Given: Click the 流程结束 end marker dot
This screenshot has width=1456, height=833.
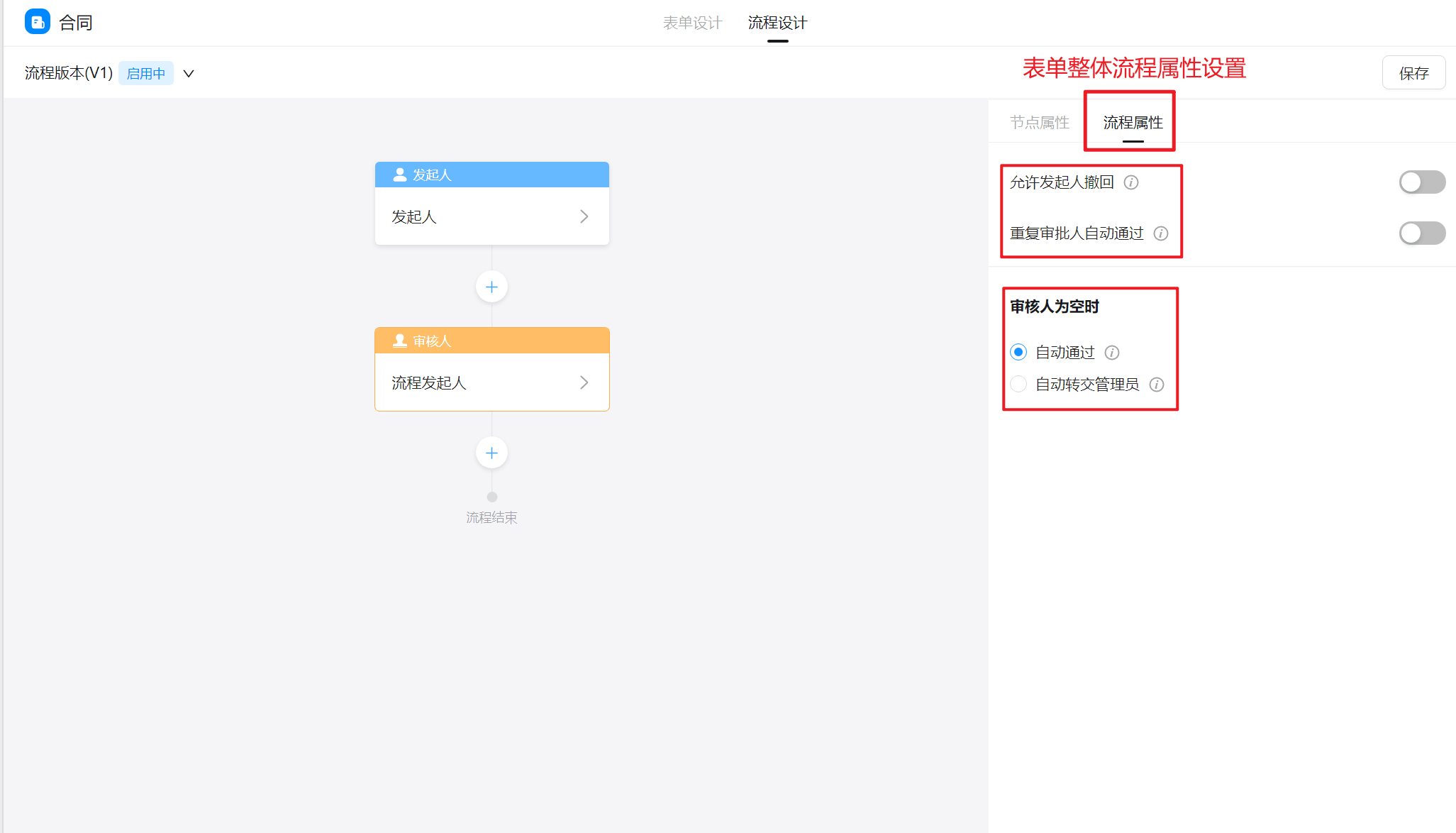Looking at the screenshot, I should coord(492,497).
